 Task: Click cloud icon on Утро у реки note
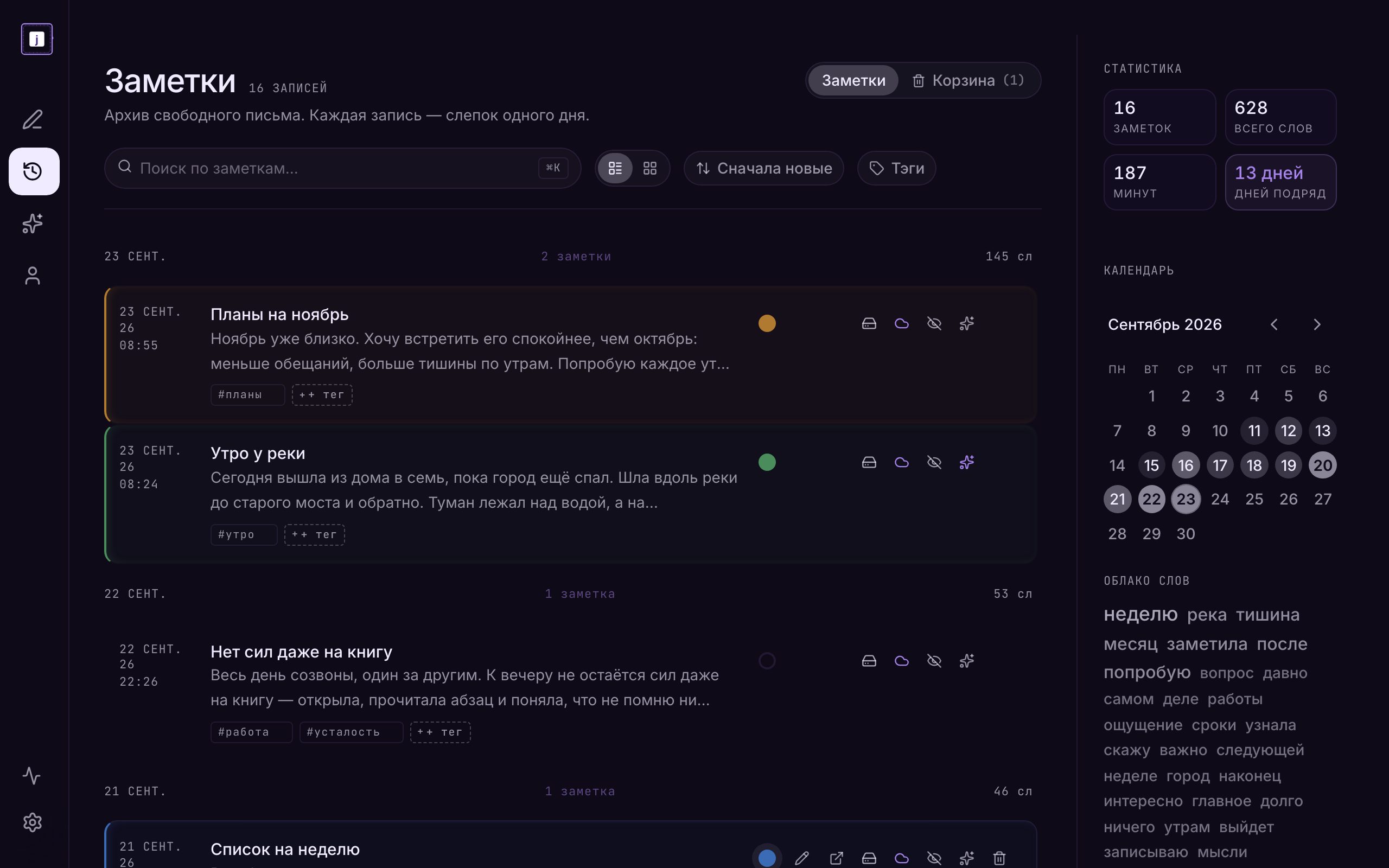pyautogui.click(x=902, y=462)
